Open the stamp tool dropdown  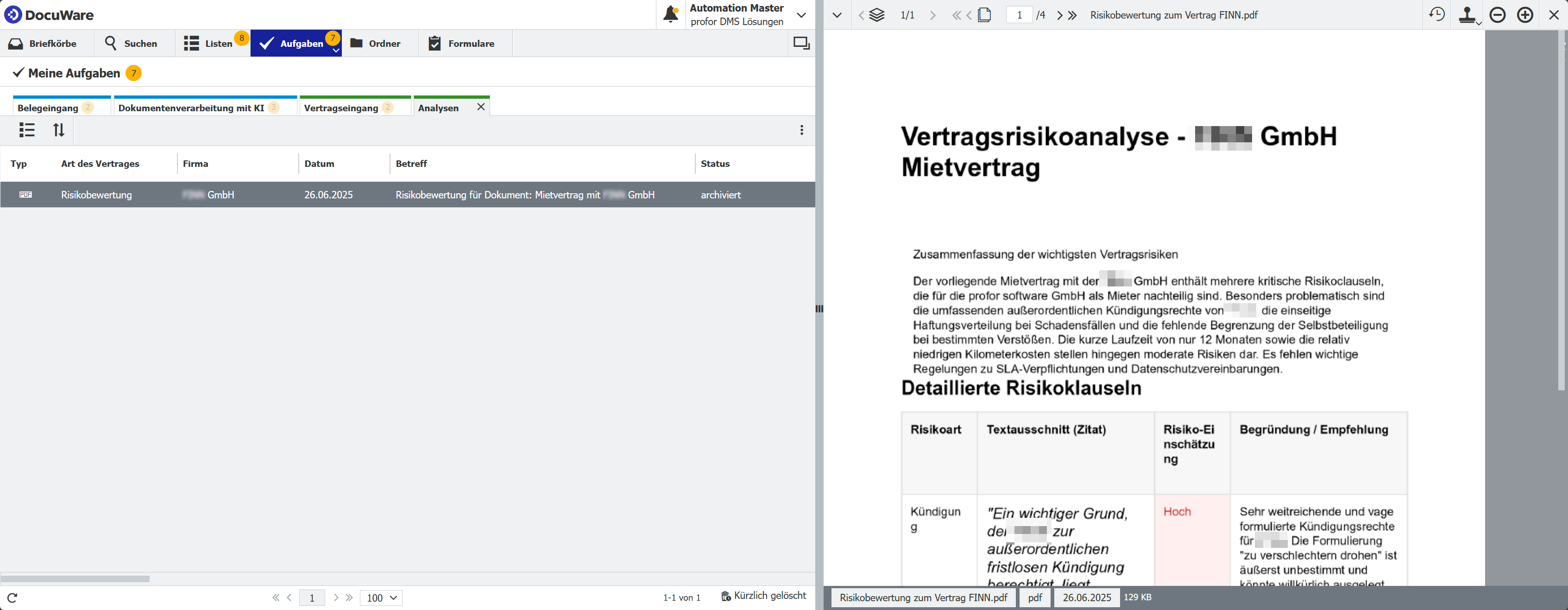point(1469,15)
